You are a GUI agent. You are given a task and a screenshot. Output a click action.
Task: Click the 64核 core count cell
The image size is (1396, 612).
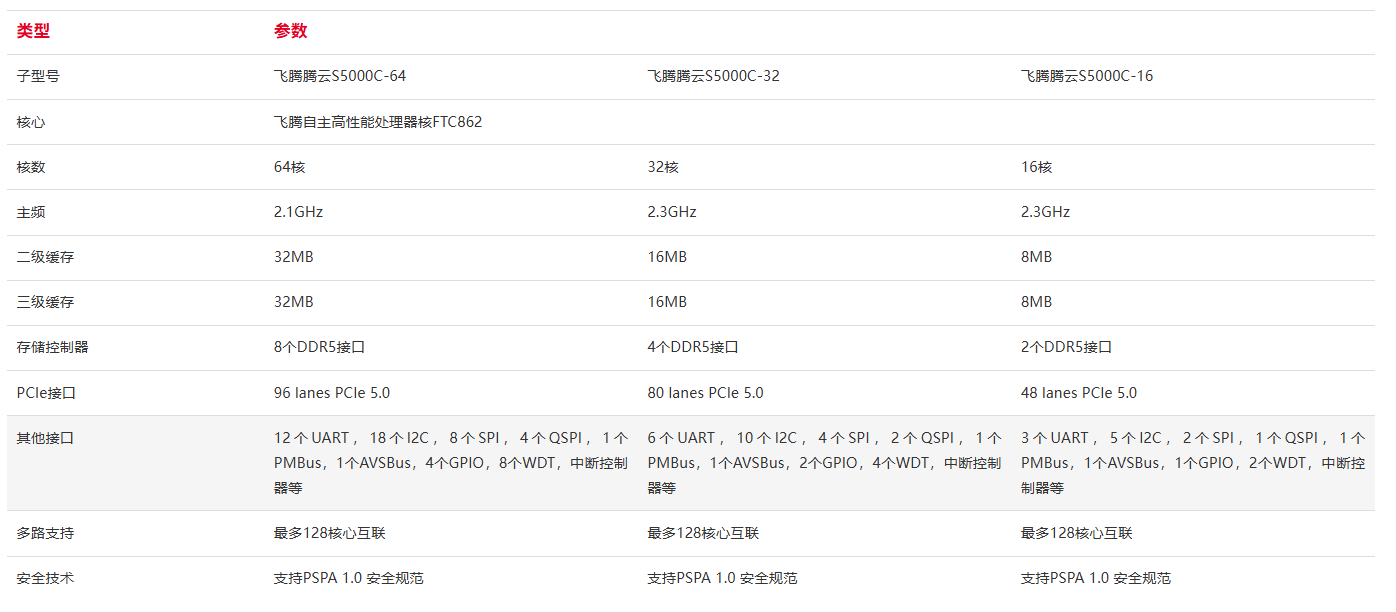tap(289, 167)
